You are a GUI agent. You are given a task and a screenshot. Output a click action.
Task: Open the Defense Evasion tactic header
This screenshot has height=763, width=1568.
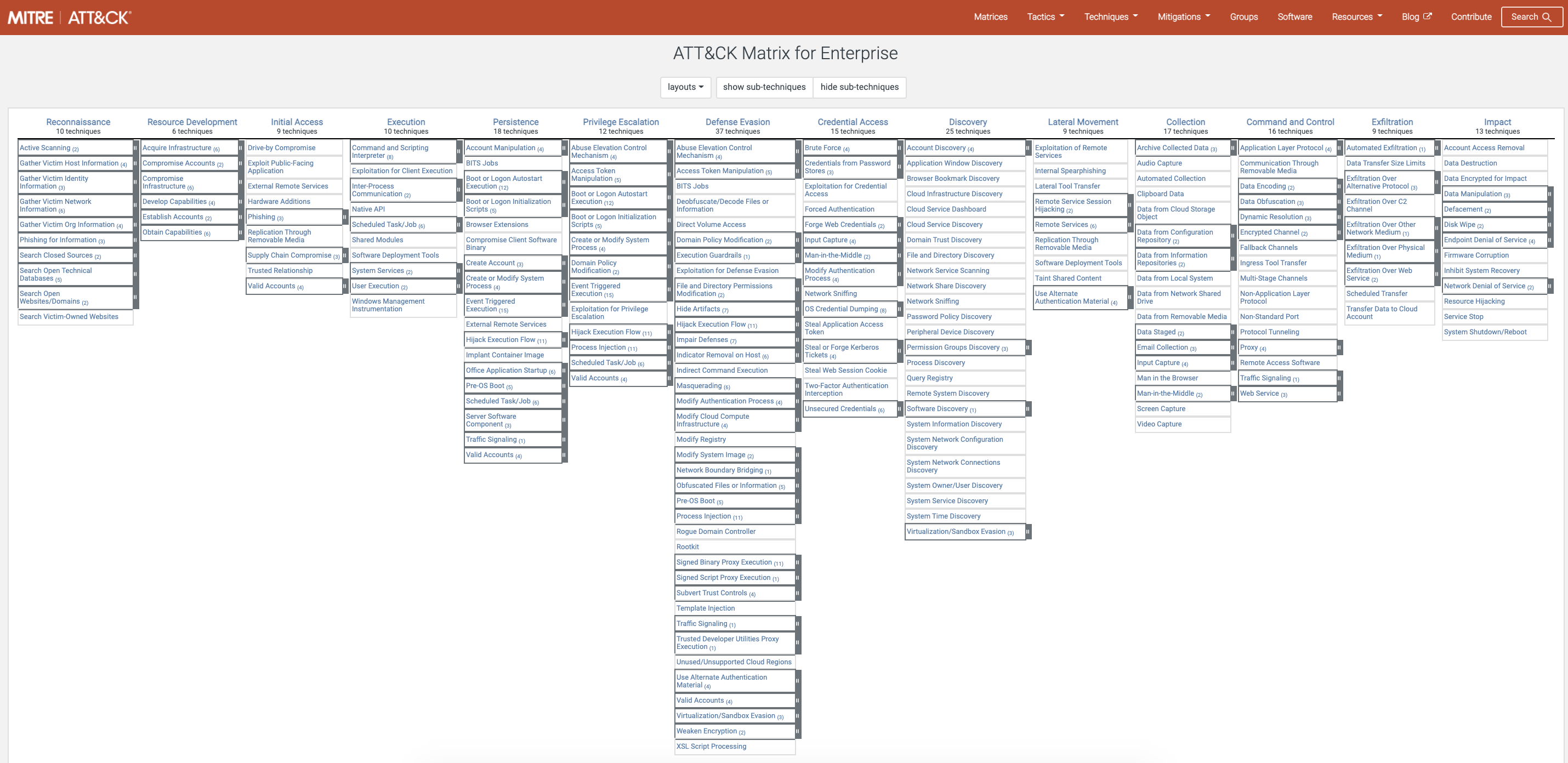(x=738, y=122)
